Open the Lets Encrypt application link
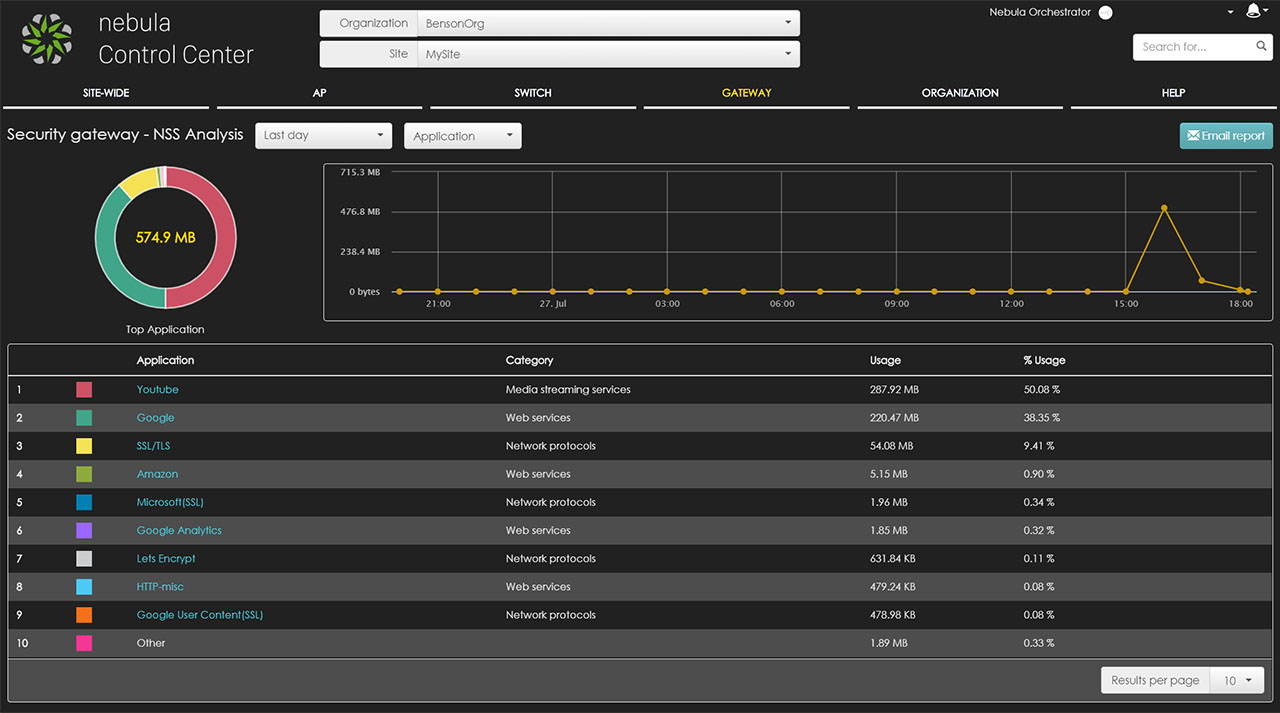Screen dimensions: 1280x713 (x=166, y=558)
